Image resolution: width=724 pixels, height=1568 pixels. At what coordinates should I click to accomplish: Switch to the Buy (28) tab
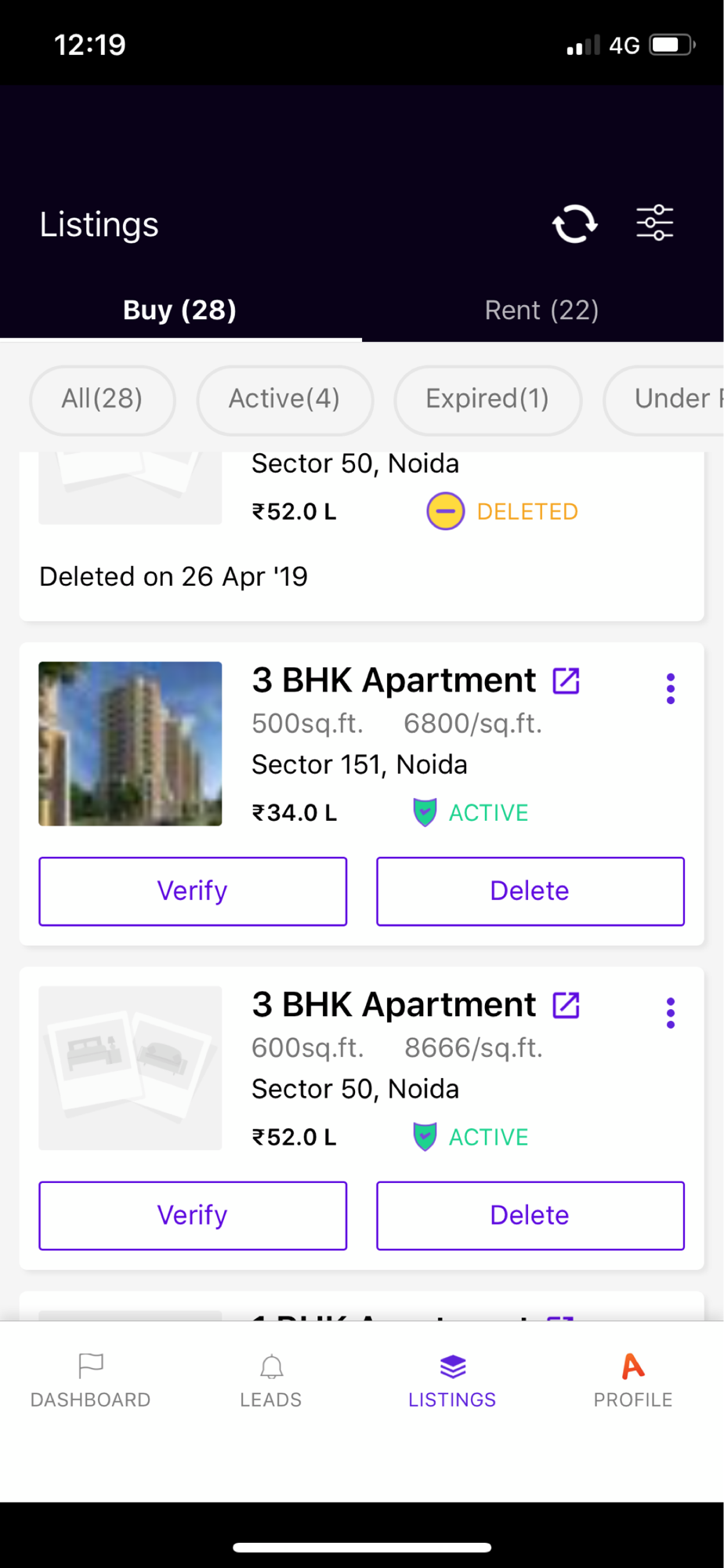click(x=180, y=310)
